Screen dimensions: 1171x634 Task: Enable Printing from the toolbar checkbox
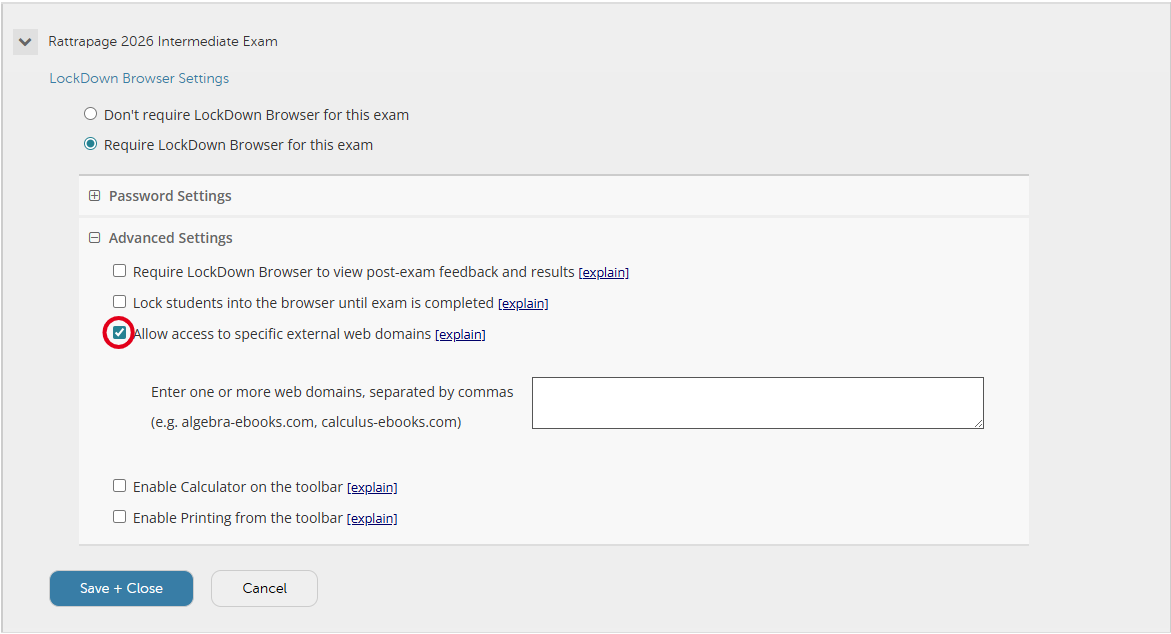point(120,517)
